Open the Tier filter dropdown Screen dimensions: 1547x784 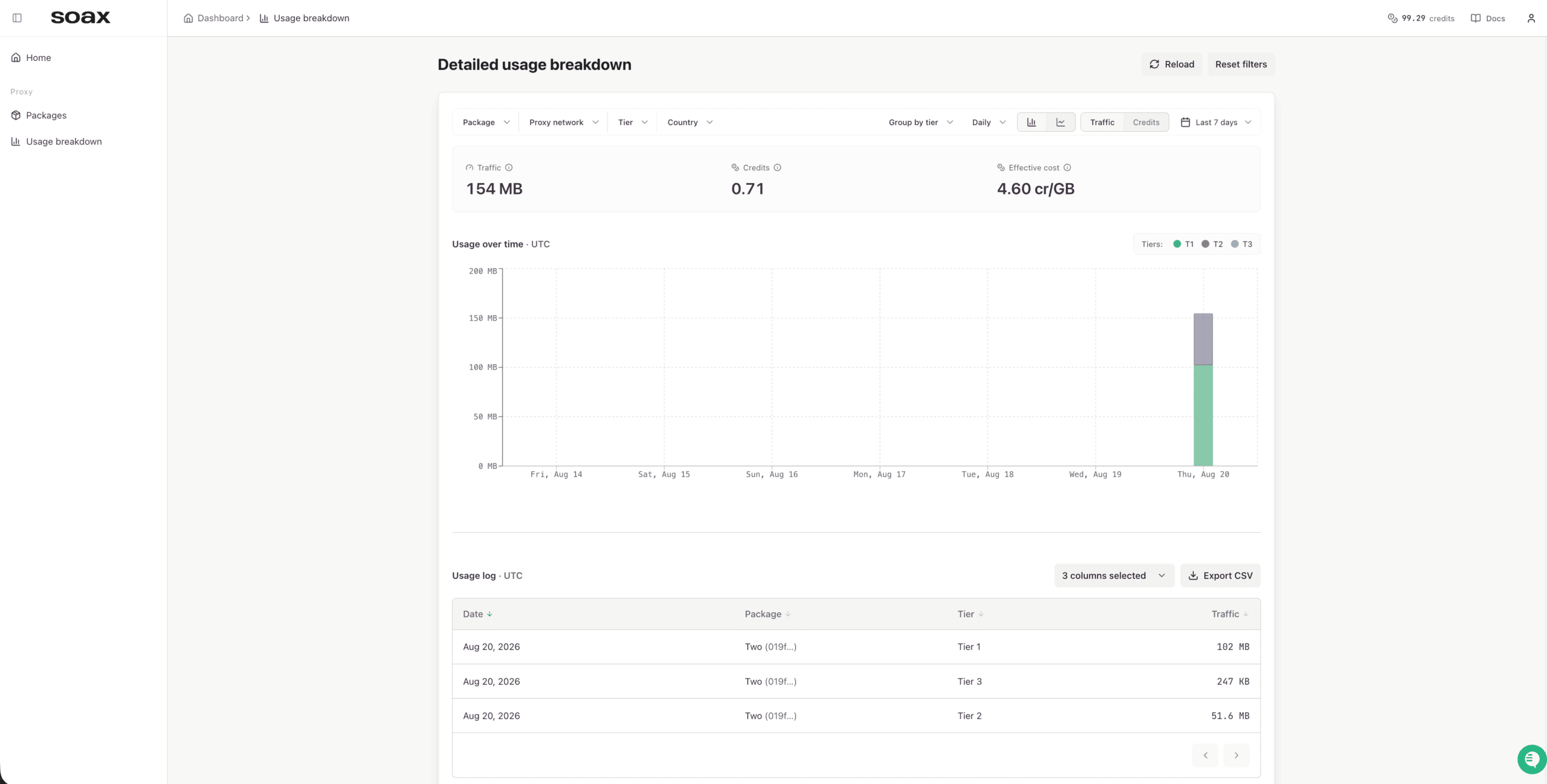coord(633,122)
